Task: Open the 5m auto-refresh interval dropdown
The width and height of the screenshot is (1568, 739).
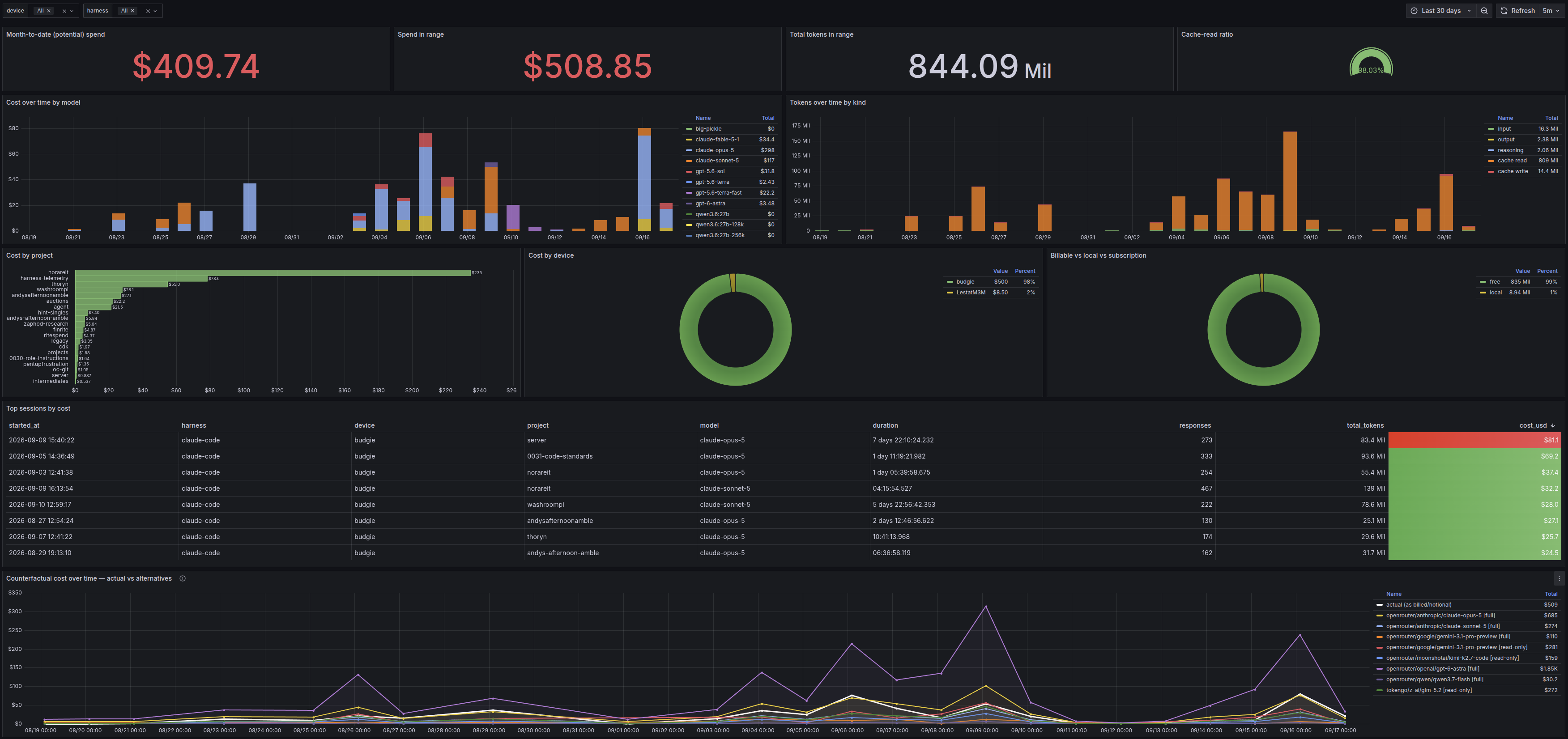Action: pos(1551,11)
